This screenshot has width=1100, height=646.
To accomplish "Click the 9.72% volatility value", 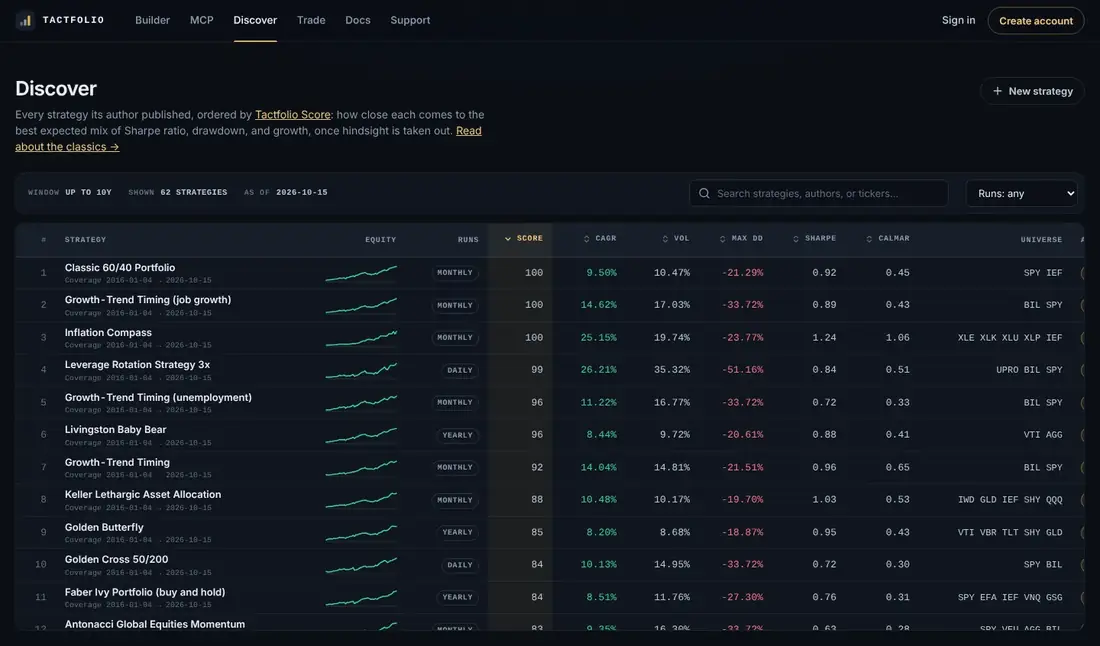I will pyautogui.click(x=675, y=435).
